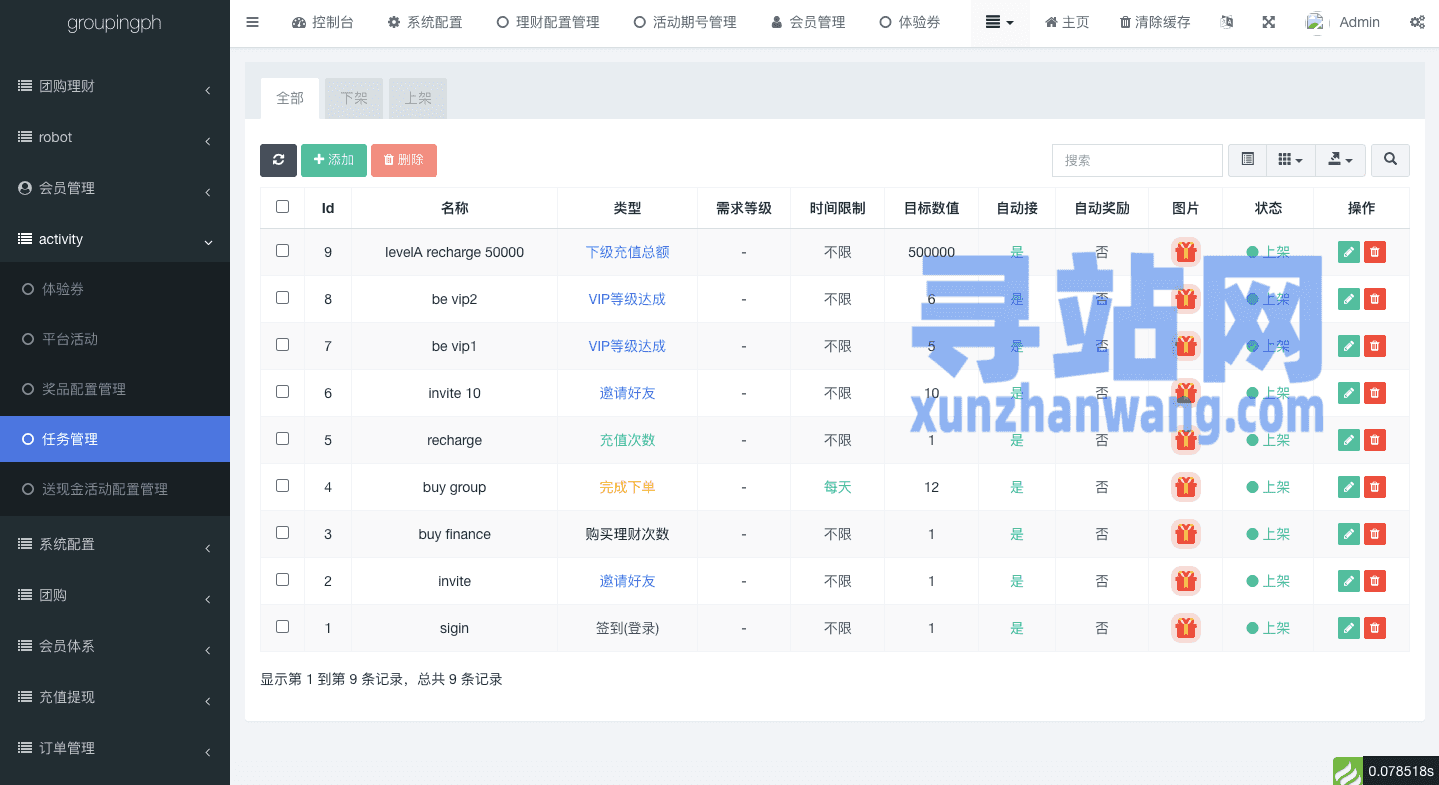Toggle card view icon in toolbar
The height and width of the screenshot is (785, 1439).
point(1247,160)
